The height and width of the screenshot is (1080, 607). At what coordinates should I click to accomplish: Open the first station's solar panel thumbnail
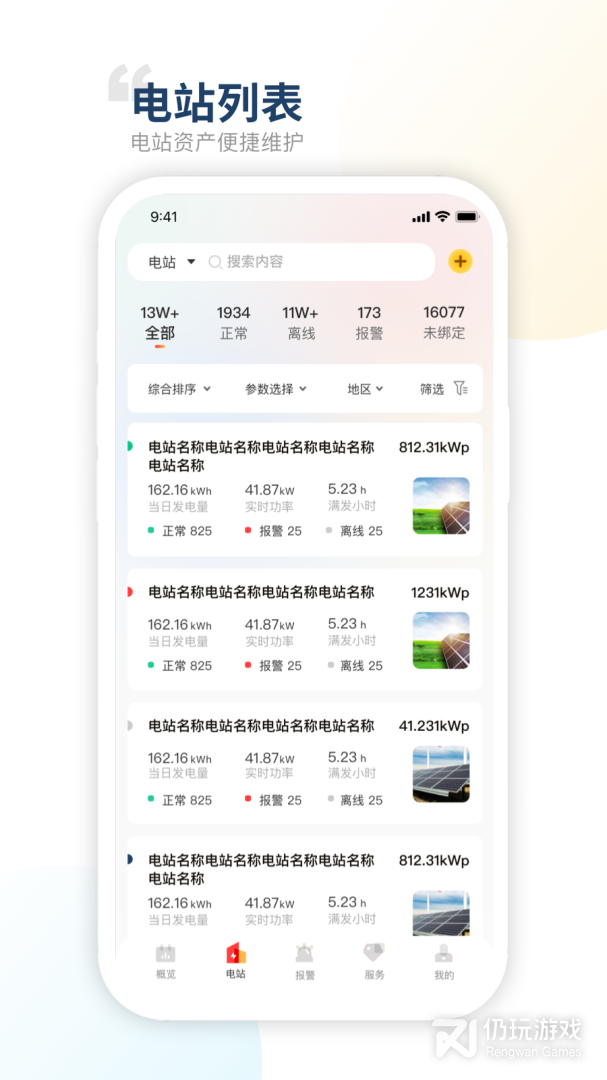(441, 506)
